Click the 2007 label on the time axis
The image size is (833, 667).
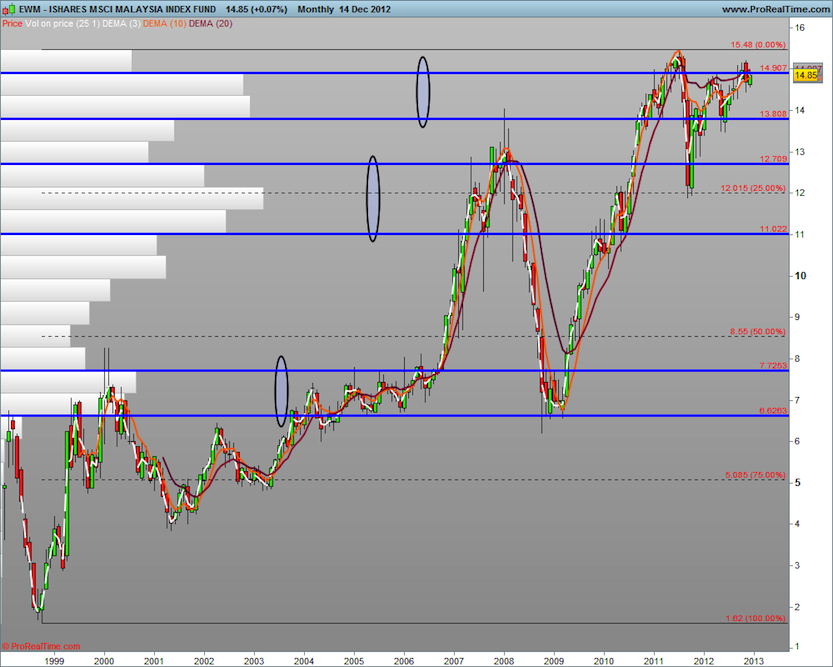pyautogui.click(x=454, y=661)
